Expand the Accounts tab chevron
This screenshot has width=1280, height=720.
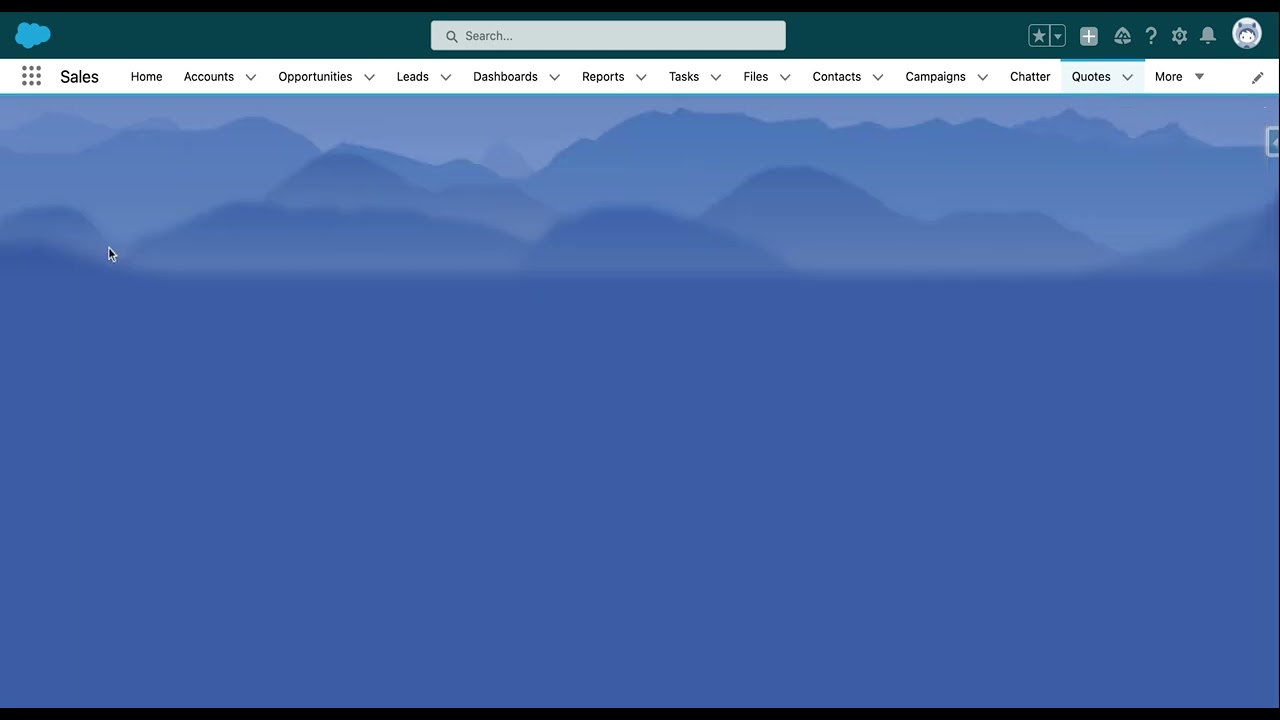[x=251, y=77]
